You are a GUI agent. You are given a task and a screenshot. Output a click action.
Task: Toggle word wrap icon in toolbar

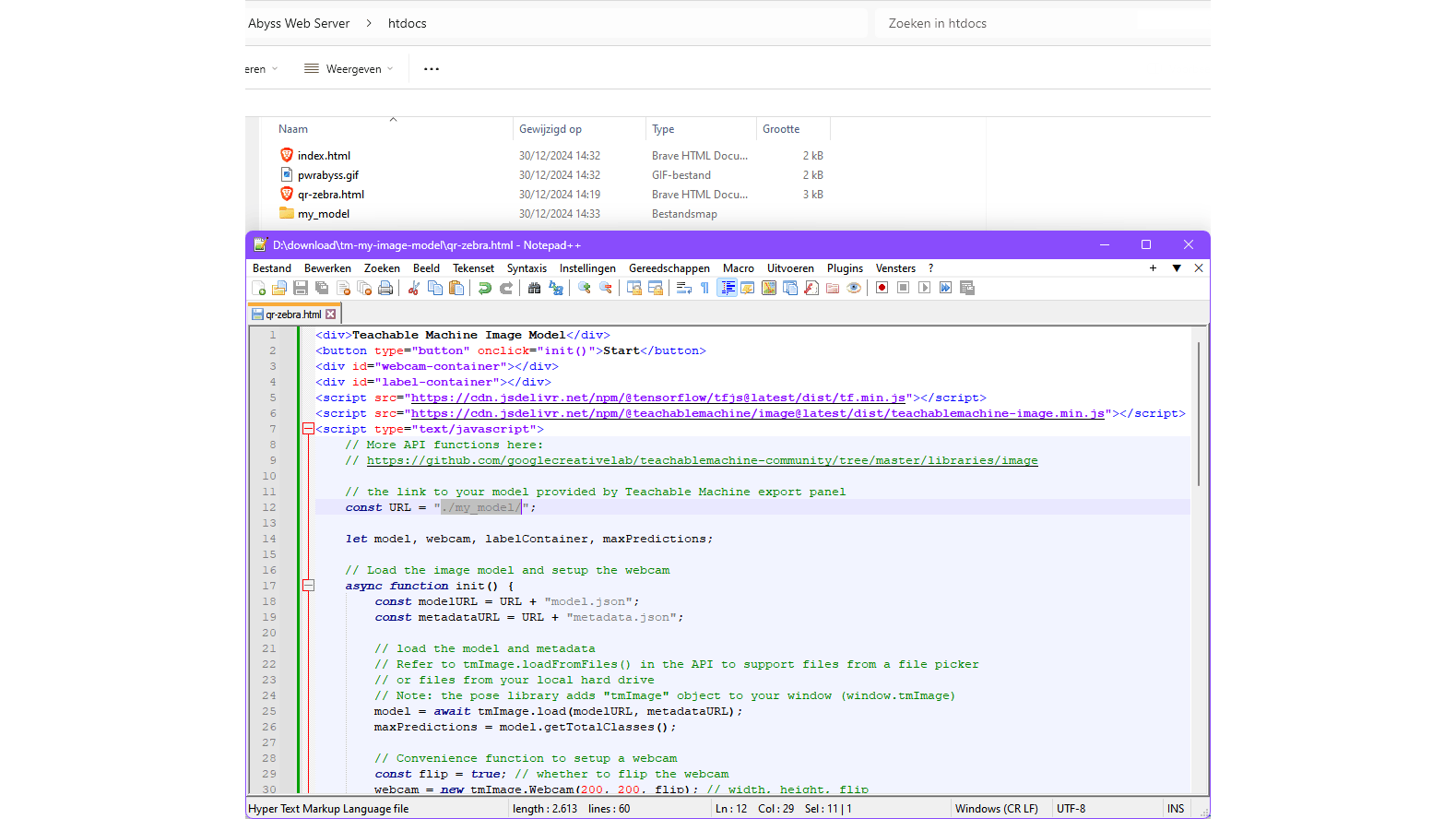(x=684, y=289)
